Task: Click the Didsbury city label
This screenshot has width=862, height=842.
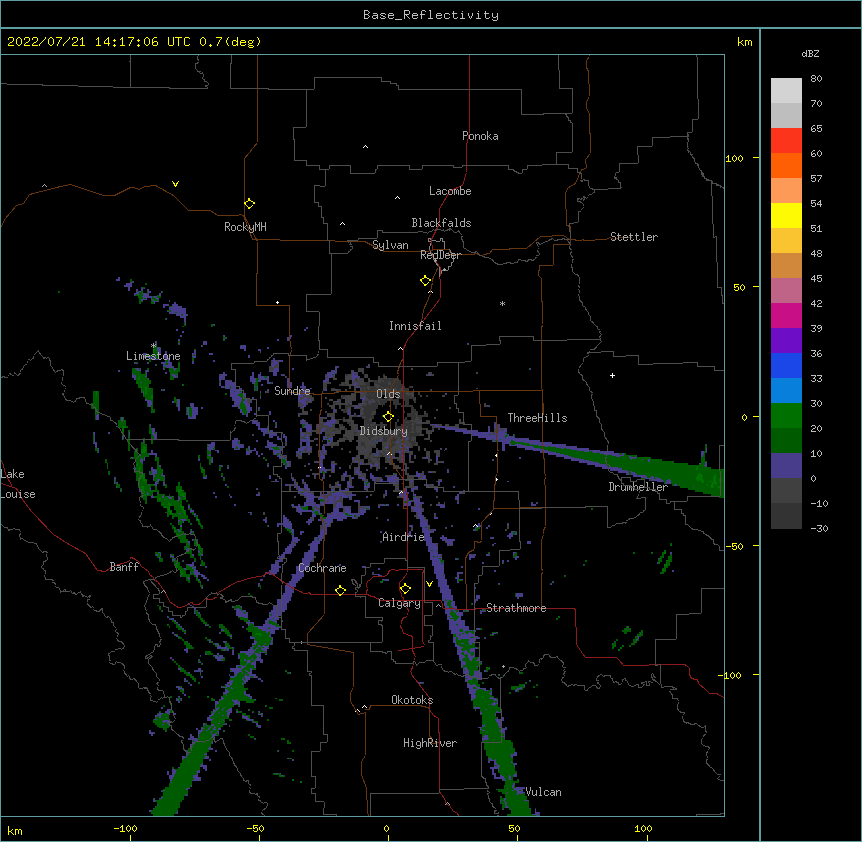Action: (x=384, y=431)
